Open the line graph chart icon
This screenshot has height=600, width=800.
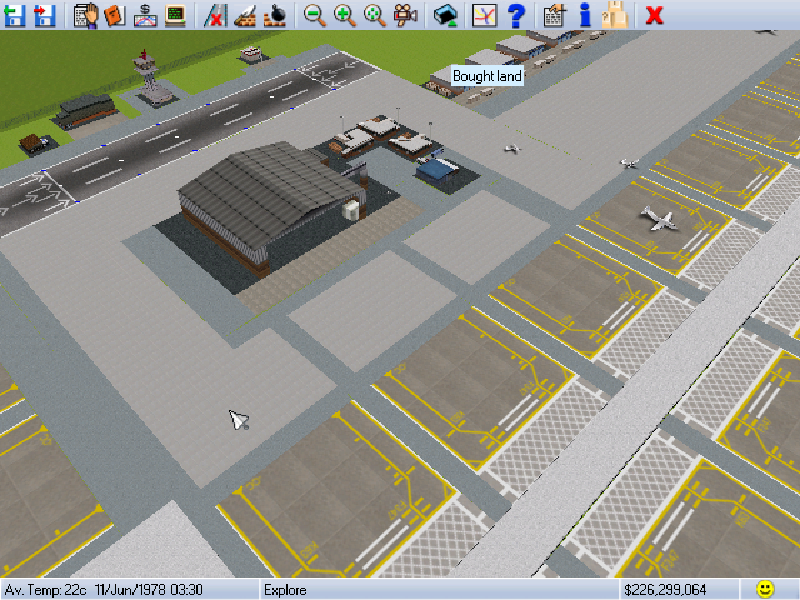(484, 14)
